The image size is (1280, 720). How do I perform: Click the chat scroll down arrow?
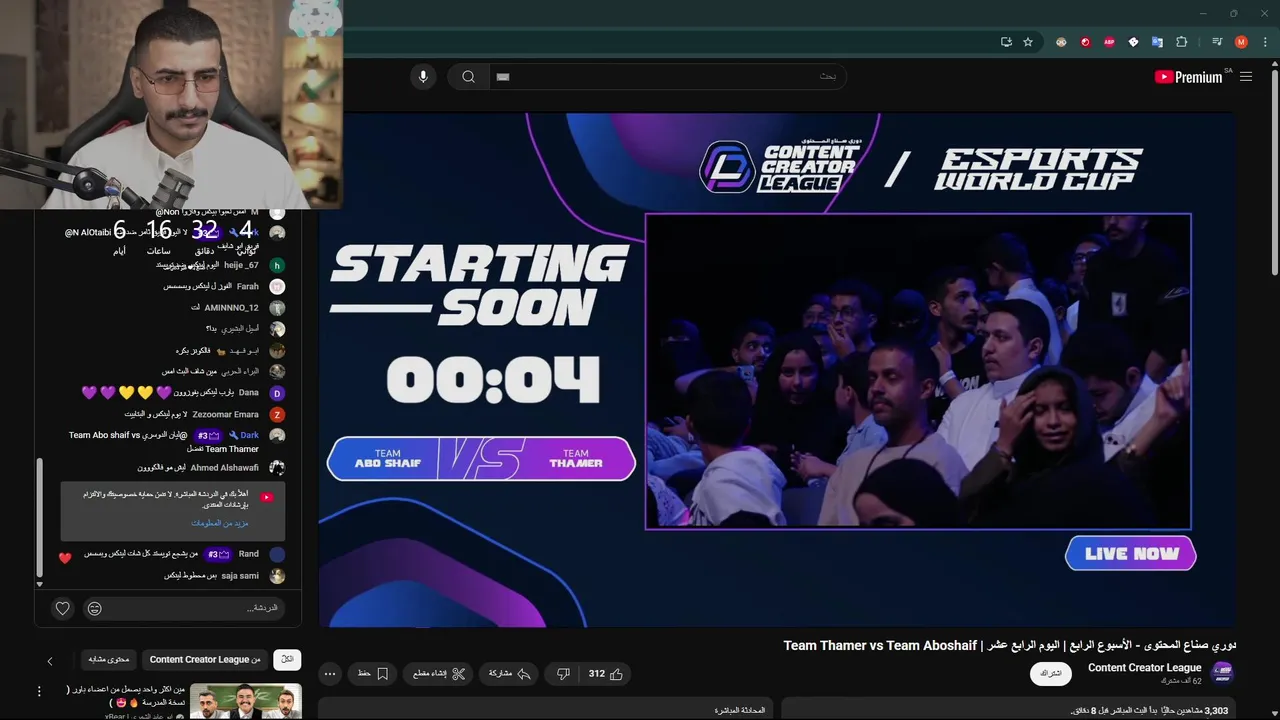tap(40, 583)
